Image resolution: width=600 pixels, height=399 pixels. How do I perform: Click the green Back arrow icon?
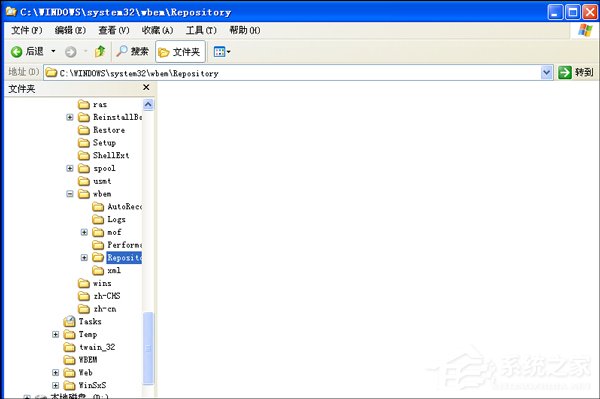[x=16, y=52]
